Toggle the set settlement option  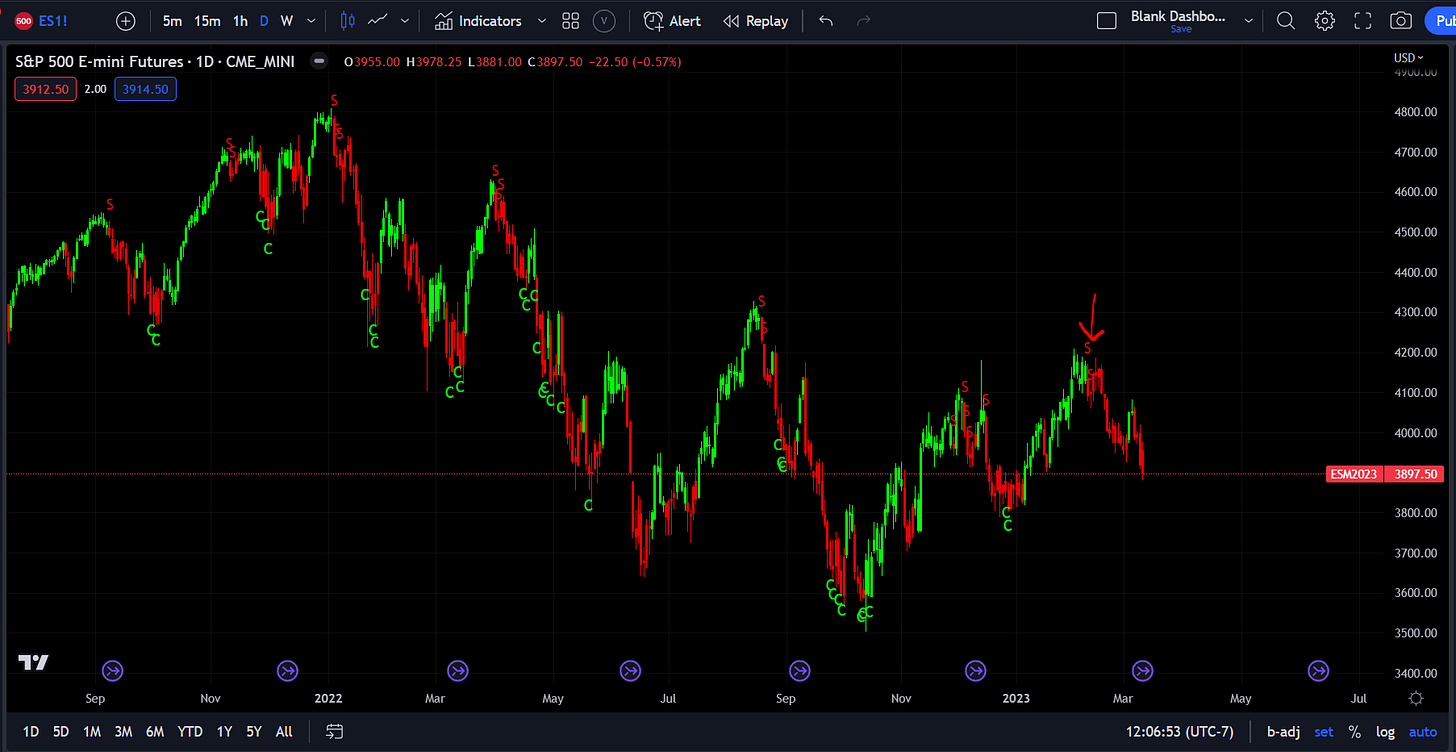(x=1324, y=732)
